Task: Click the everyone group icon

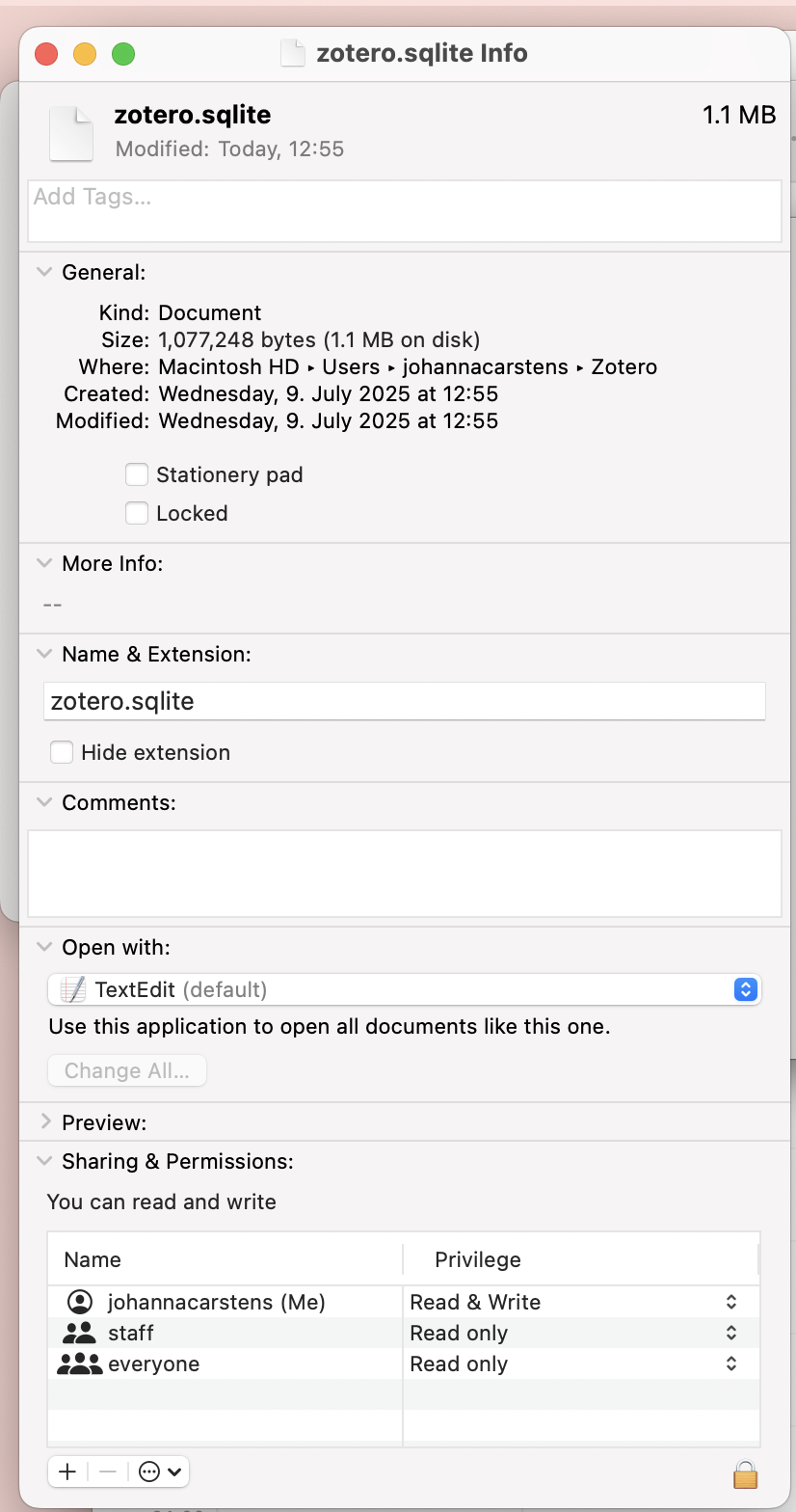Action: click(79, 1363)
